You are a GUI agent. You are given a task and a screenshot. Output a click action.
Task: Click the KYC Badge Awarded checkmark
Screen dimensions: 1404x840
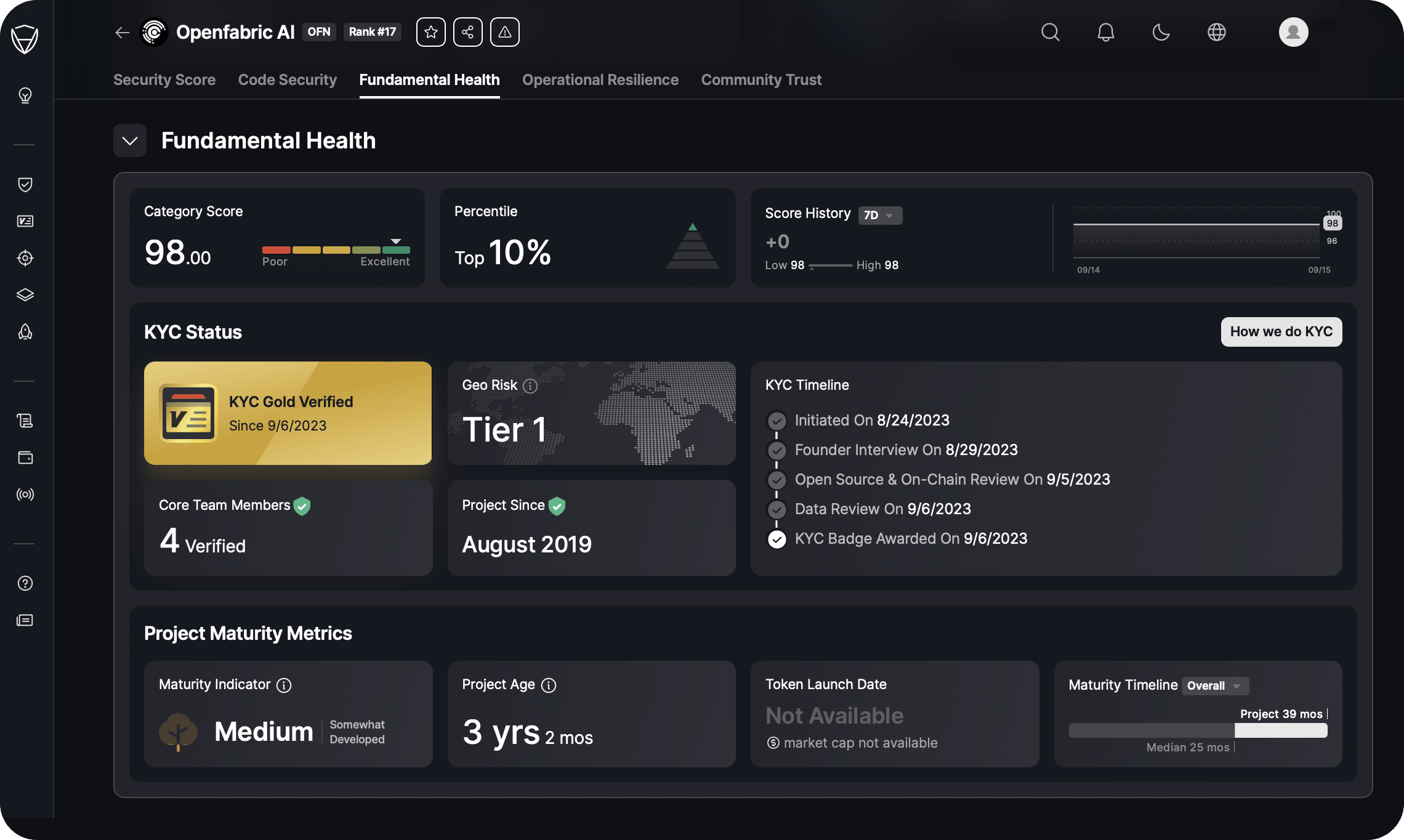click(777, 539)
